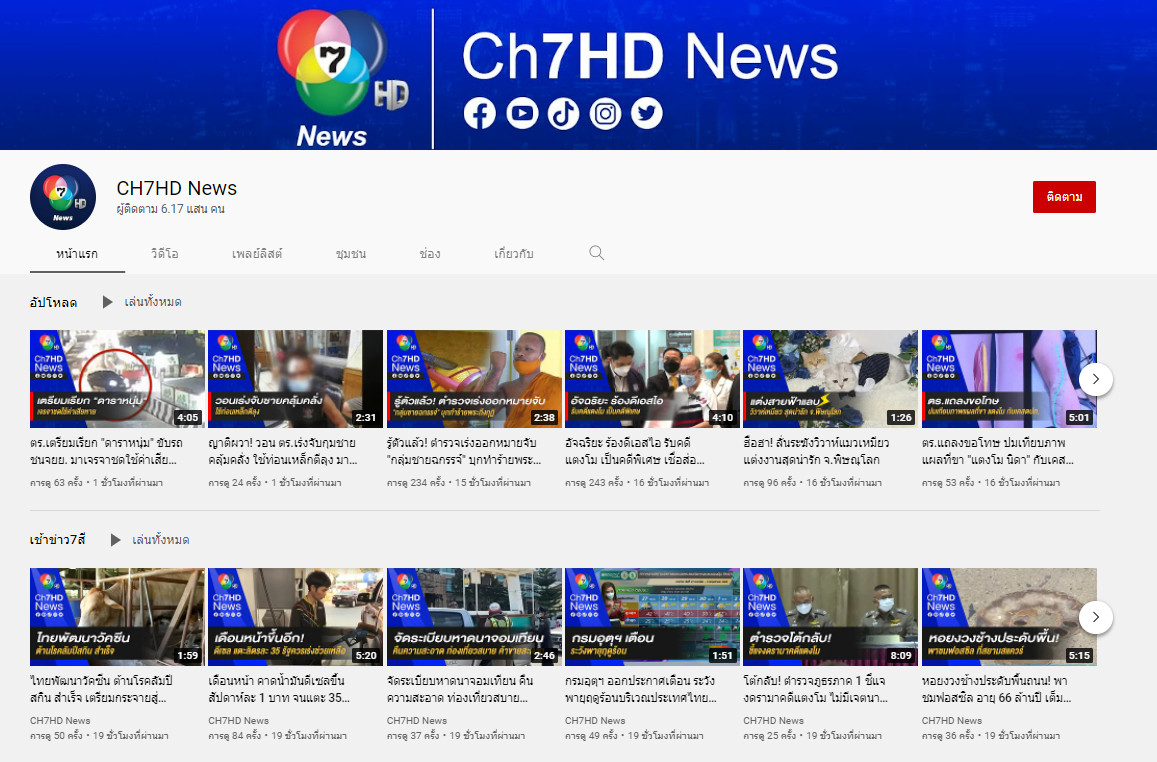Viewport: 1157px width, 762px height.
Task: Select the หน้าแรก tab
Action: pyautogui.click(x=77, y=254)
